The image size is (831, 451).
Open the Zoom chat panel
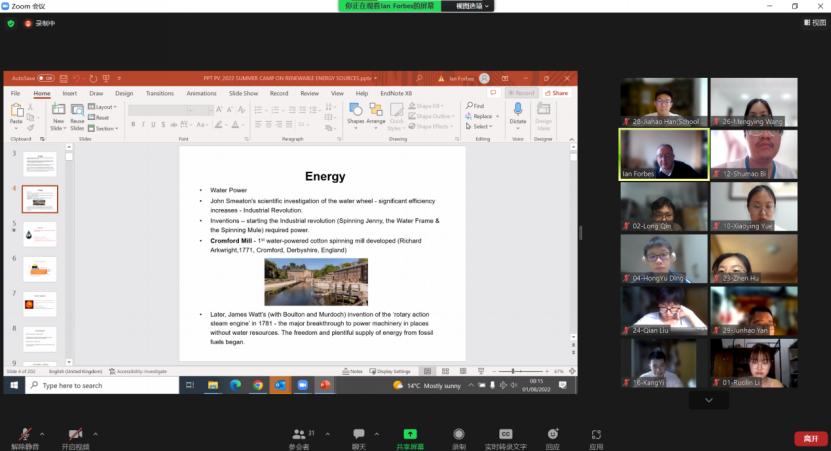click(358, 434)
